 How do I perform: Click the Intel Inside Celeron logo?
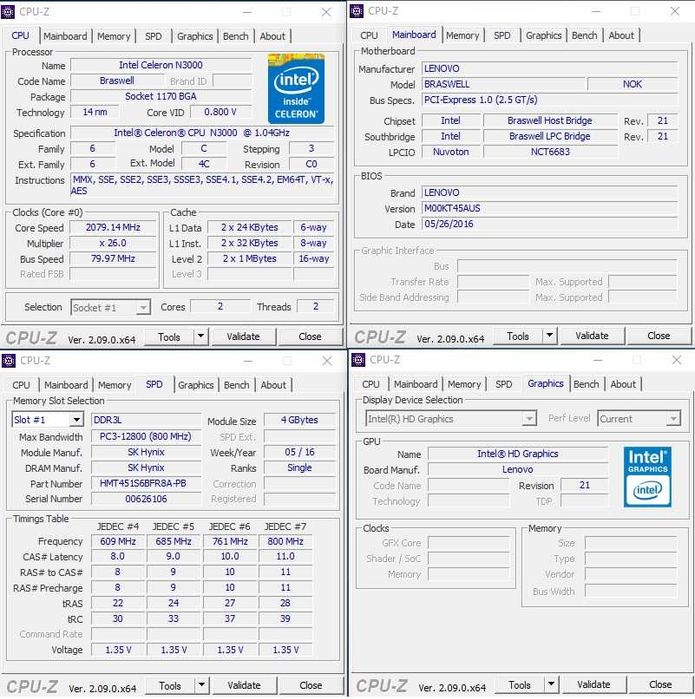296,89
